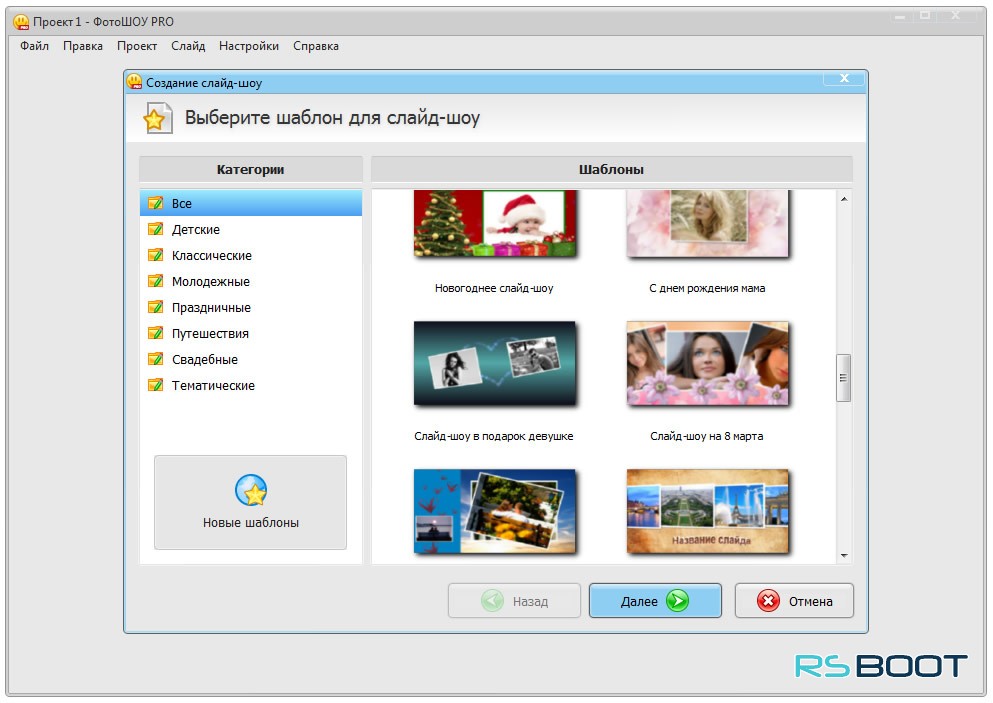Click the Слайд-шоу в подарок девушке caption

pos(494,436)
